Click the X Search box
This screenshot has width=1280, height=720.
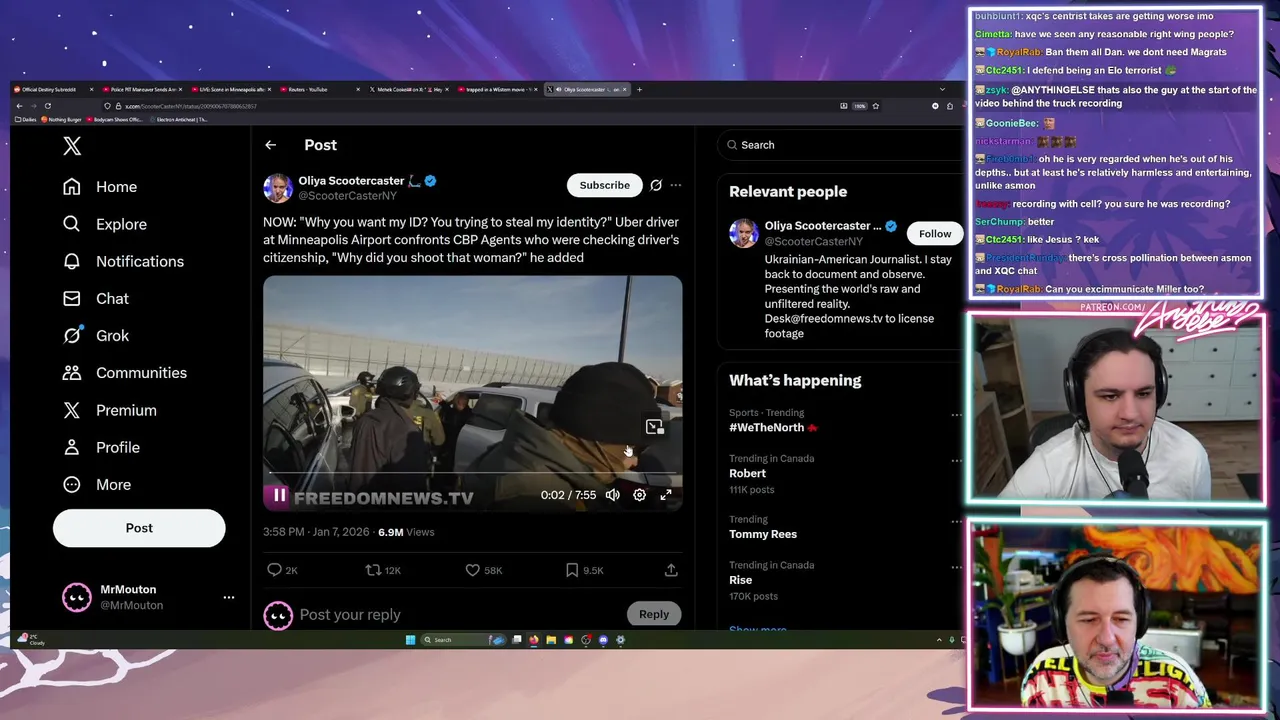point(840,145)
